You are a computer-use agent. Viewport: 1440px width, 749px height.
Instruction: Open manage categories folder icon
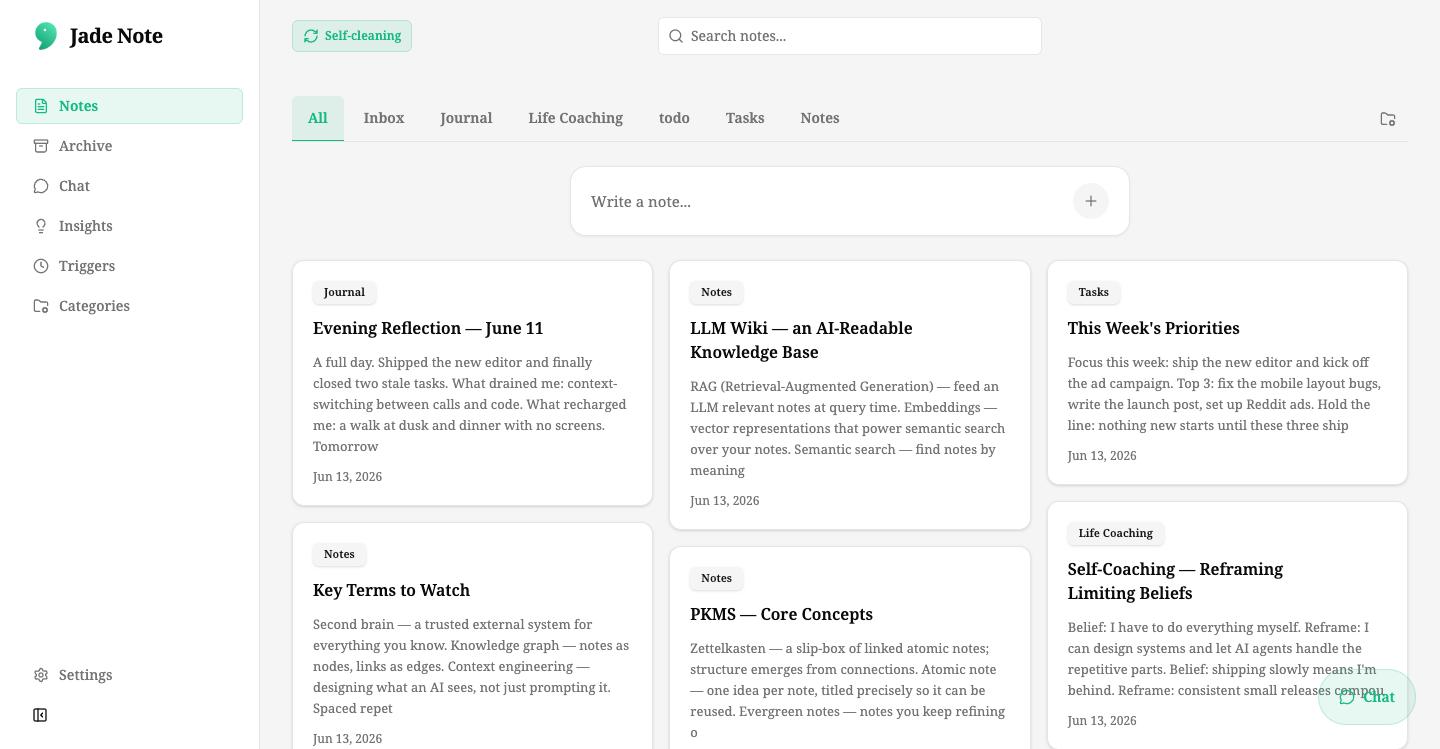[1388, 119]
